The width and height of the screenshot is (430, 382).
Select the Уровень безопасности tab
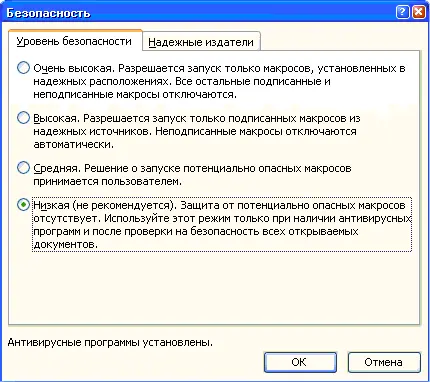(75, 41)
